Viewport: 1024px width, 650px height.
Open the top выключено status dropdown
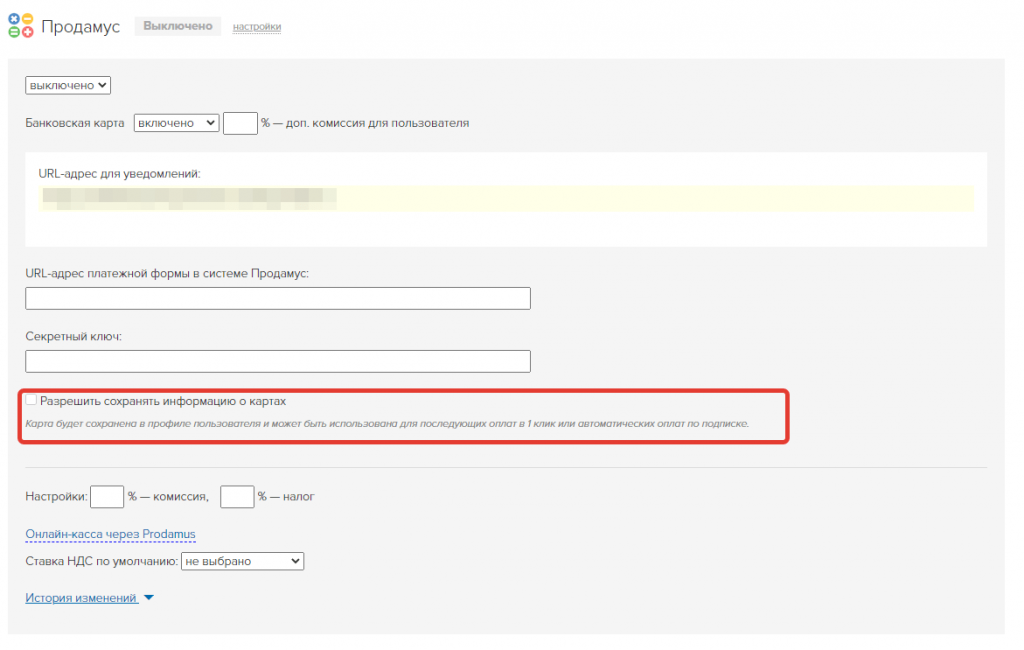(x=68, y=86)
